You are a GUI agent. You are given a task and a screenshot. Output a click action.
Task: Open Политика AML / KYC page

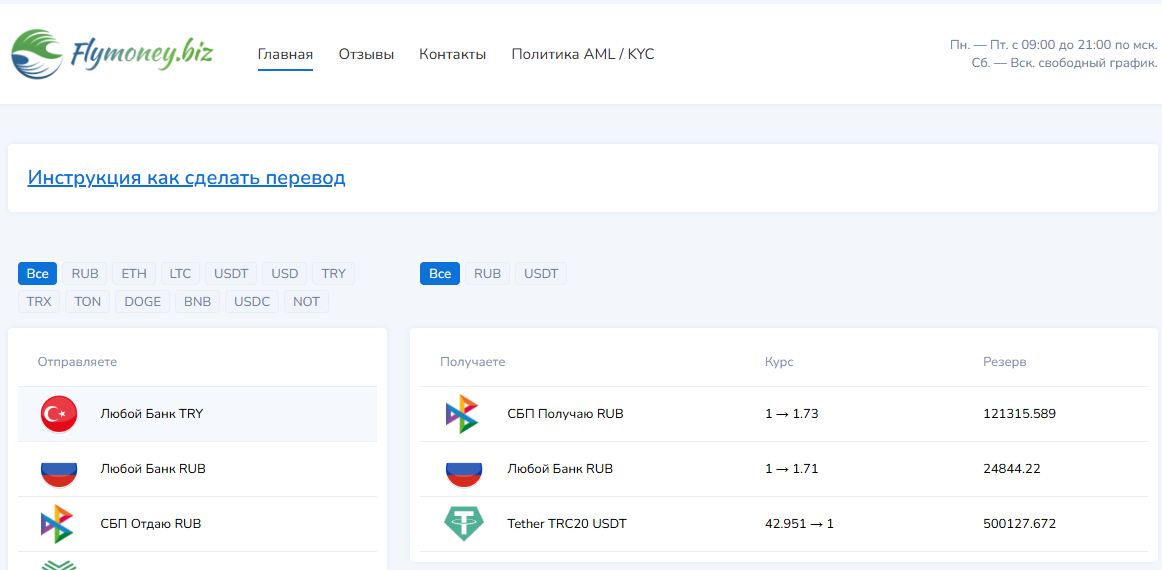(583, 54)
